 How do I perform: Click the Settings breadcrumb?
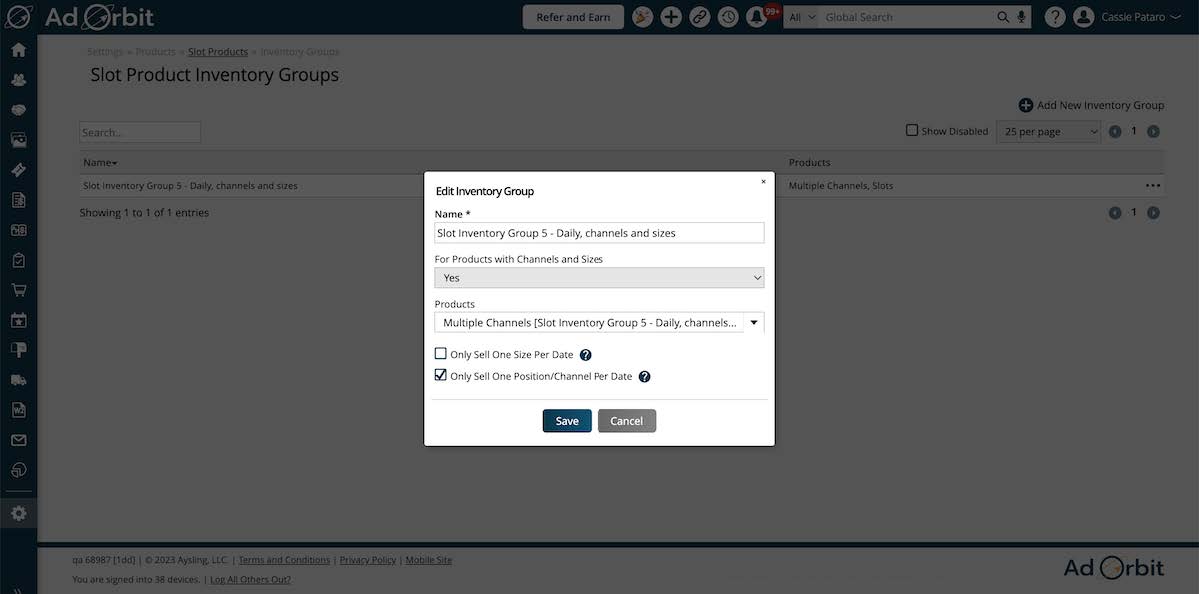click(105, 52)
